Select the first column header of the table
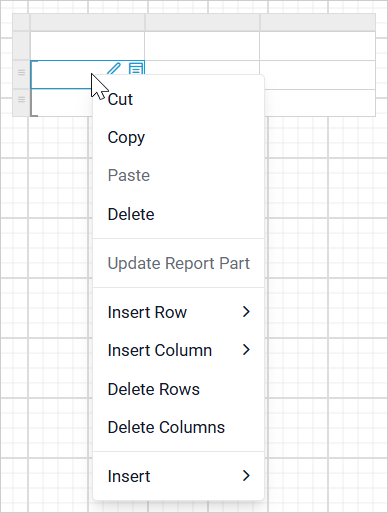The width and height of the screenshot is (388, 513). 87,22
